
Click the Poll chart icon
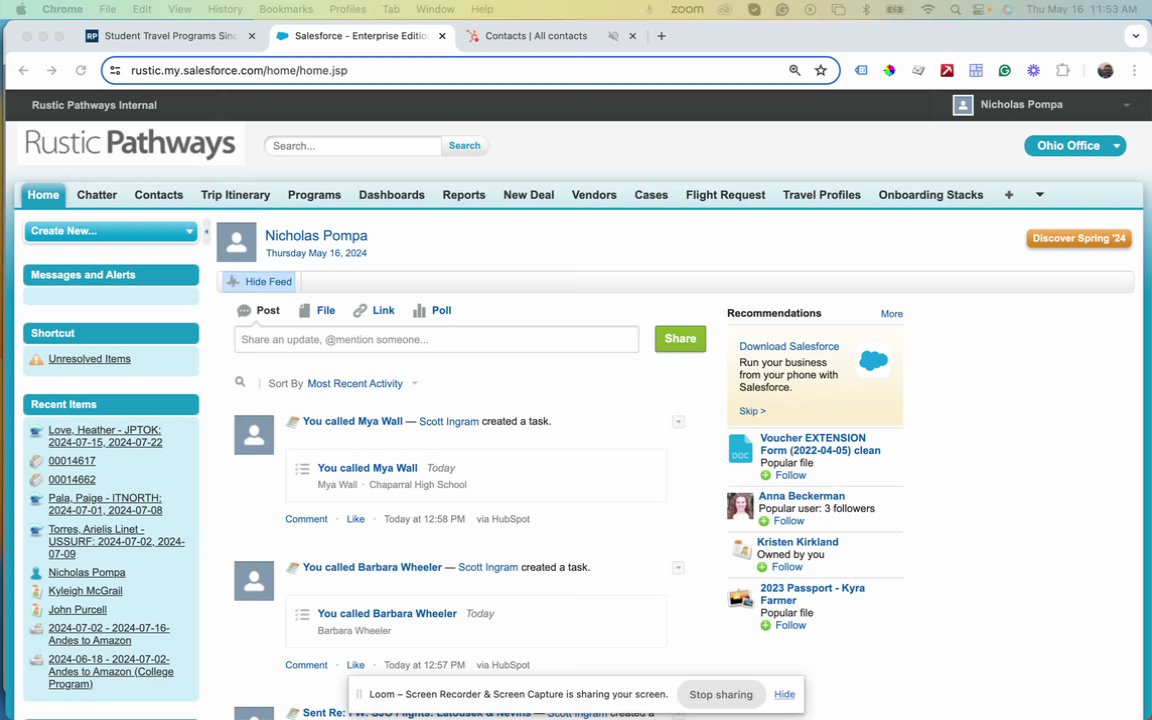click(420, 311)
